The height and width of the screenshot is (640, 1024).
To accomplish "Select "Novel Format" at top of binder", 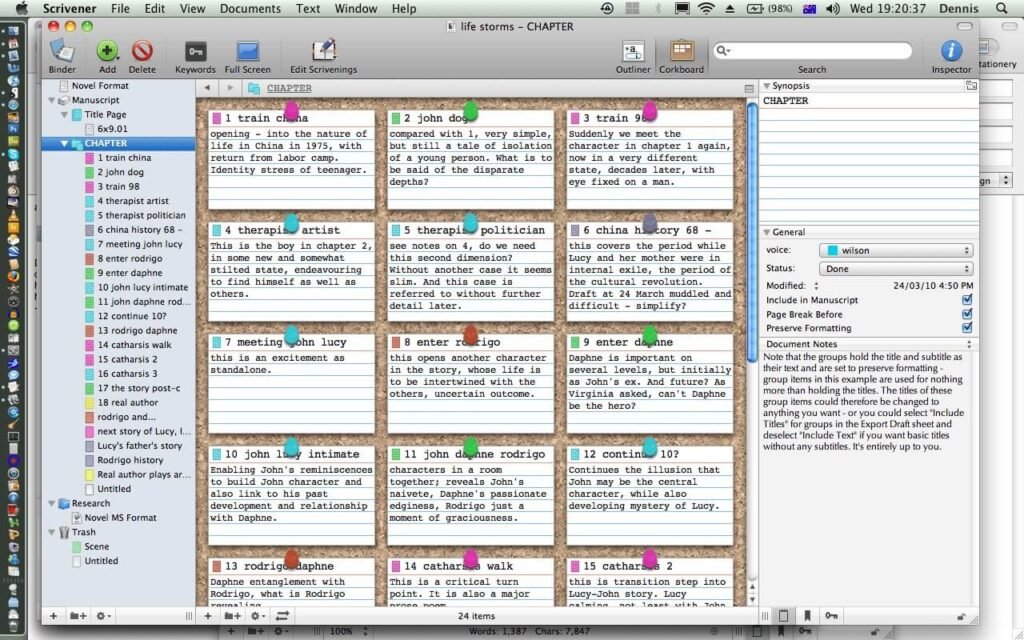I will pos(100,86).
